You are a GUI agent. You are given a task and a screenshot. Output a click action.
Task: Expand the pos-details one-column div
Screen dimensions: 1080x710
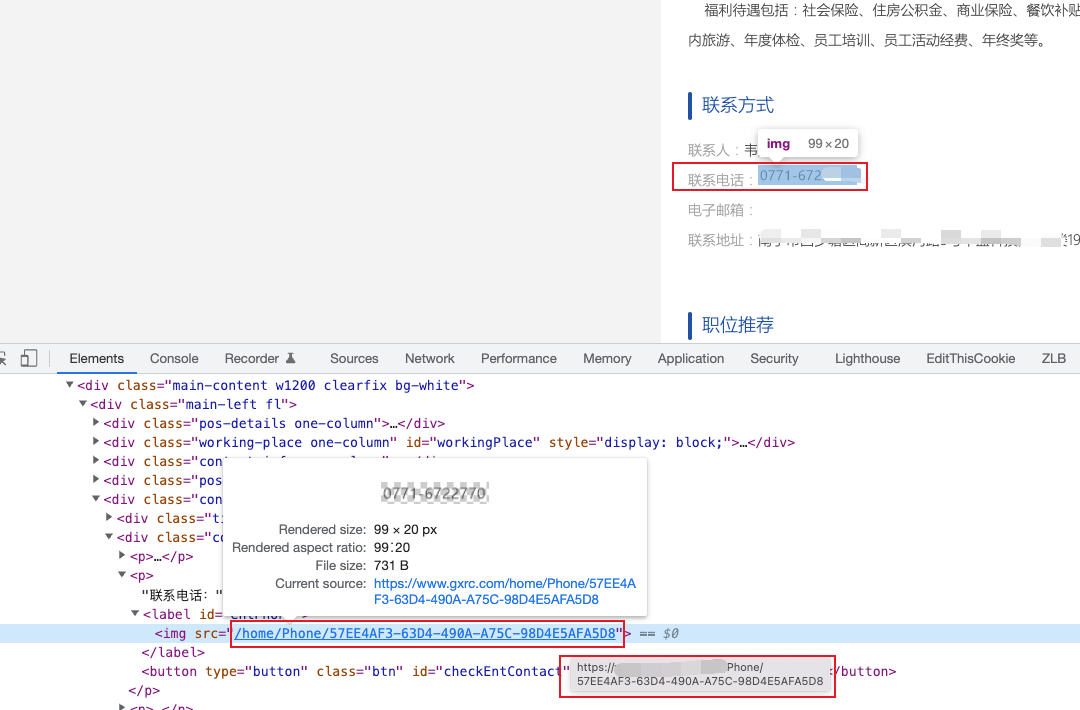[96, 422]
